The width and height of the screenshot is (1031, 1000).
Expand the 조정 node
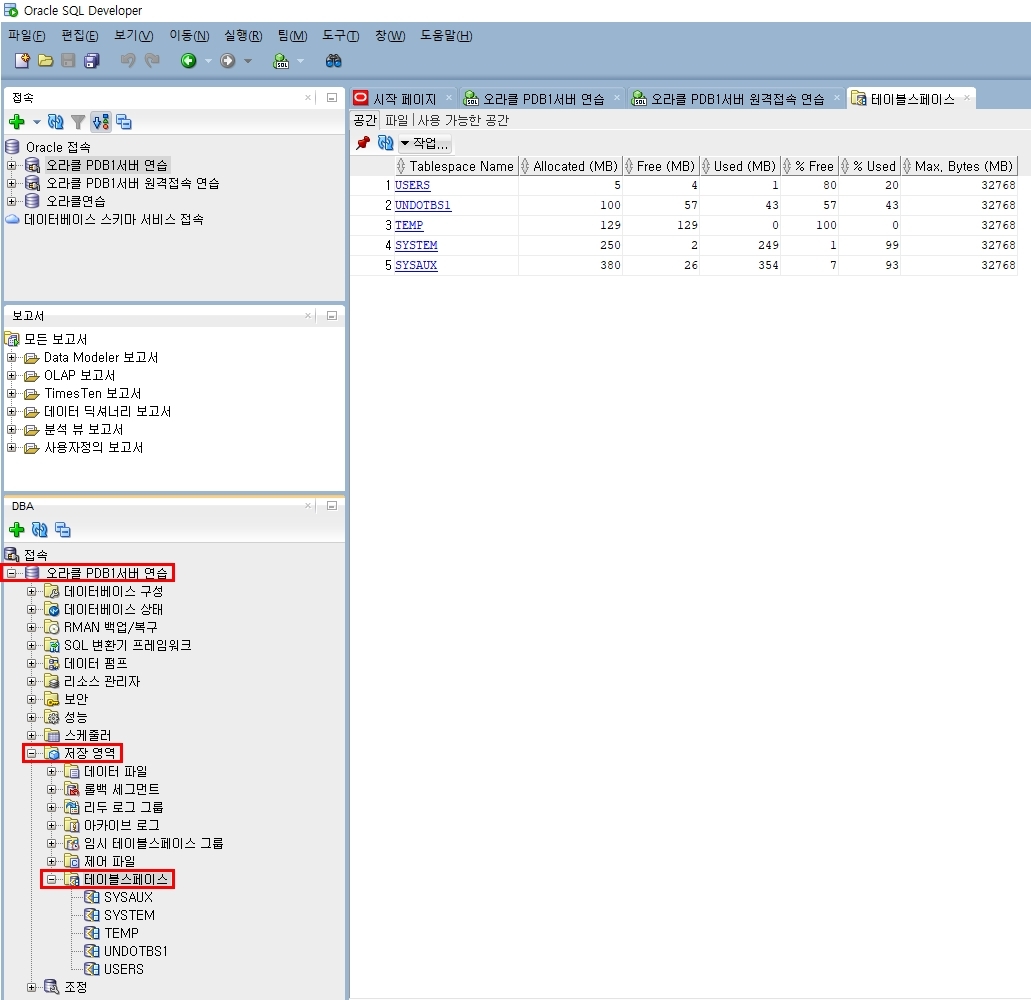pyautogui.click(x=31, y=987)
